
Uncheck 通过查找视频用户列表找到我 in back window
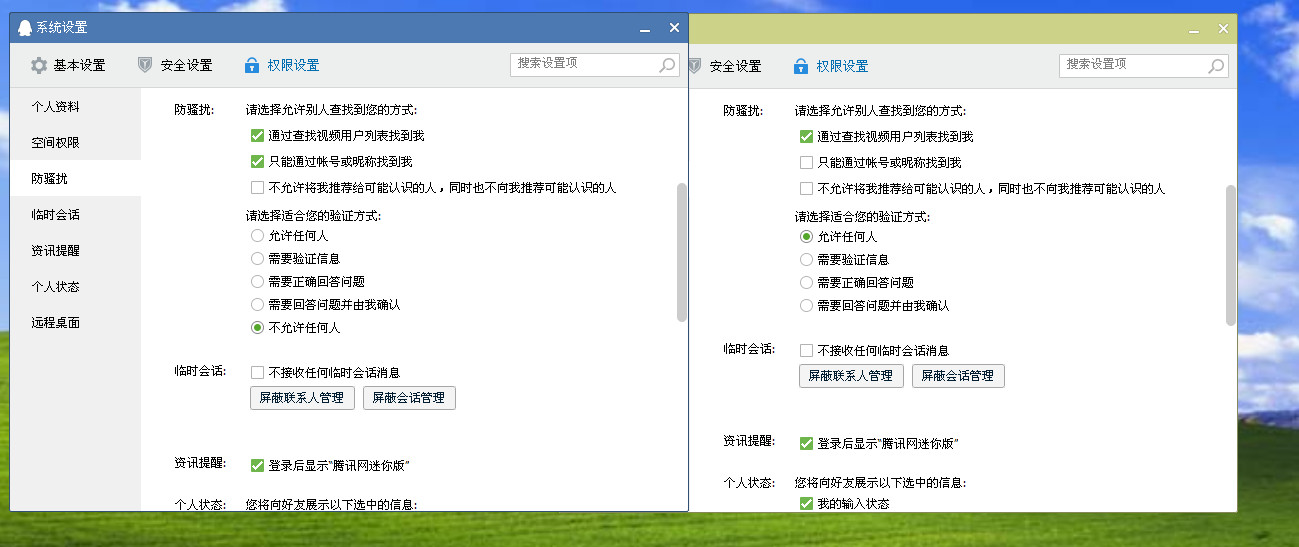806,136
